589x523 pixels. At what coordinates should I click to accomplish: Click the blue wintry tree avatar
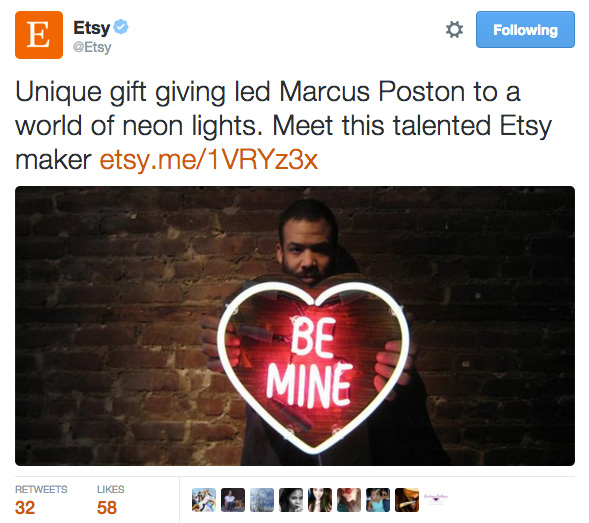pyautogui.click(x=262, y=500)
